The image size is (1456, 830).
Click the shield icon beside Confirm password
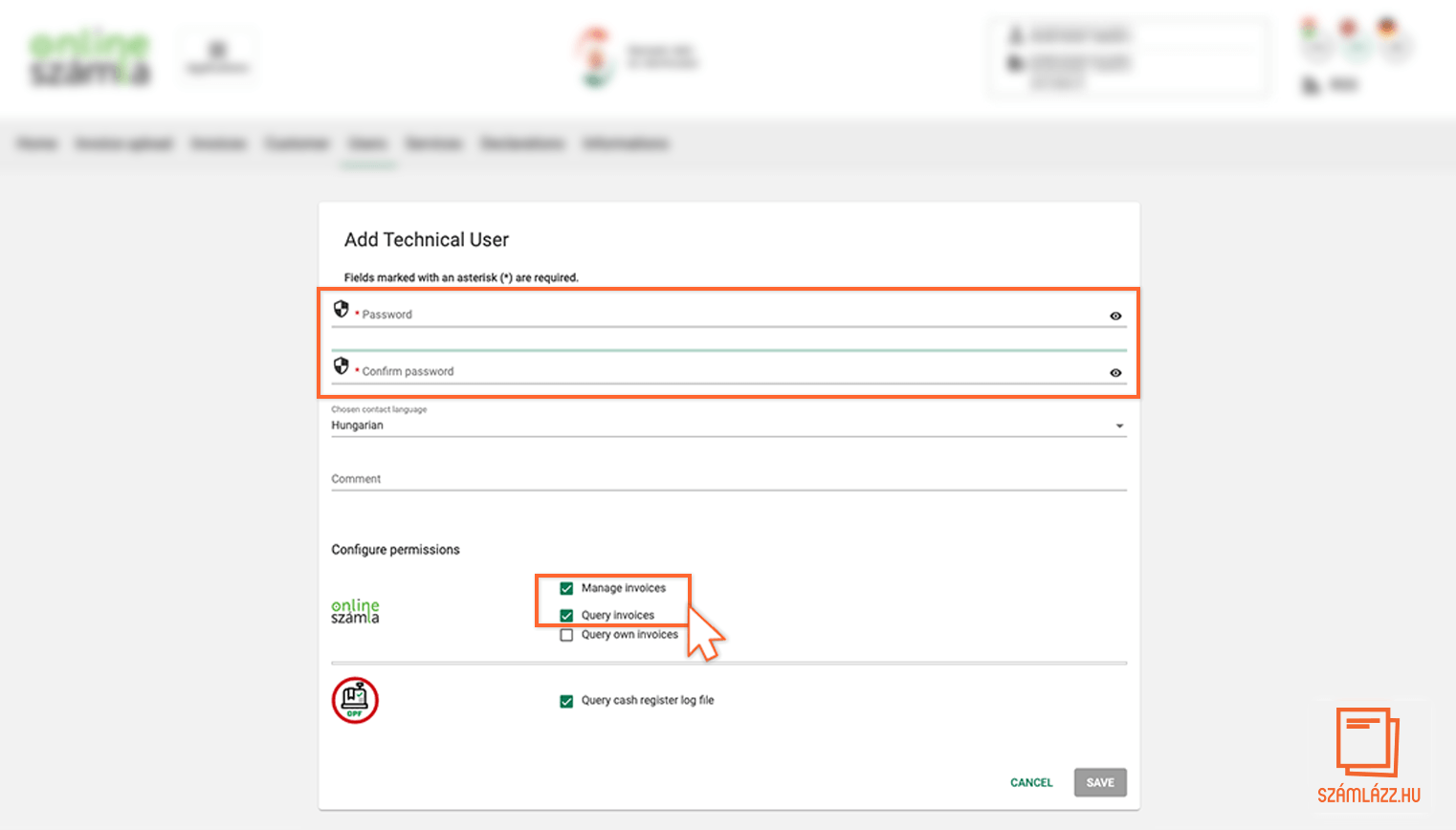coord(342,366)
